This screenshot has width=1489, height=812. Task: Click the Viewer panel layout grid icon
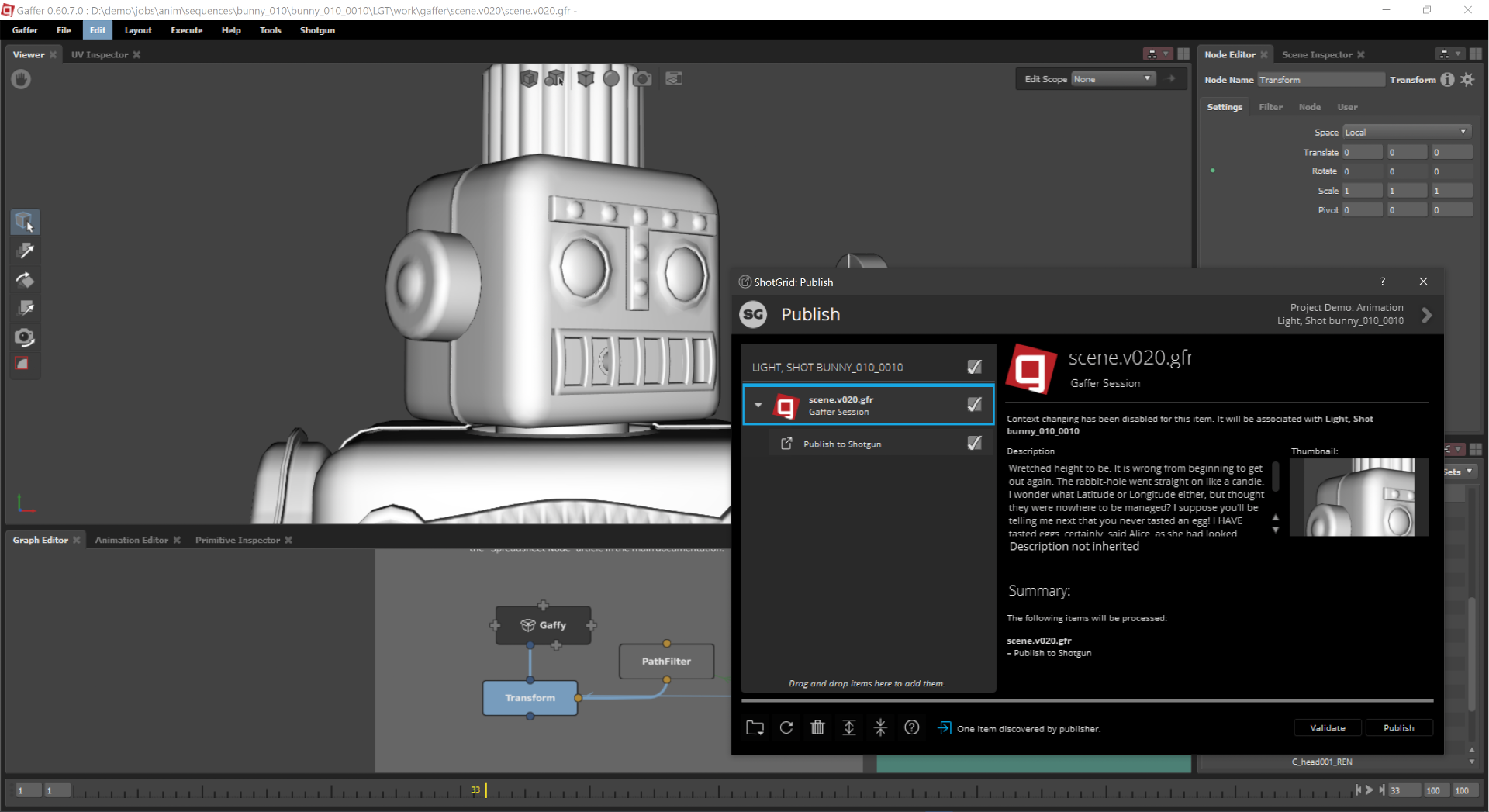tap(1183, 54)
